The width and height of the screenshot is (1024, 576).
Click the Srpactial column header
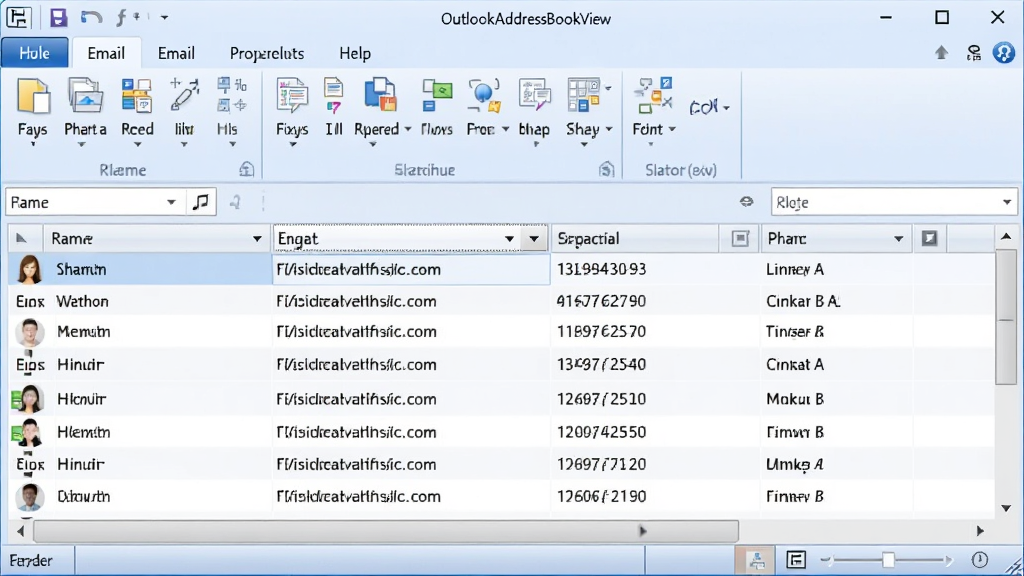[635, 238]
